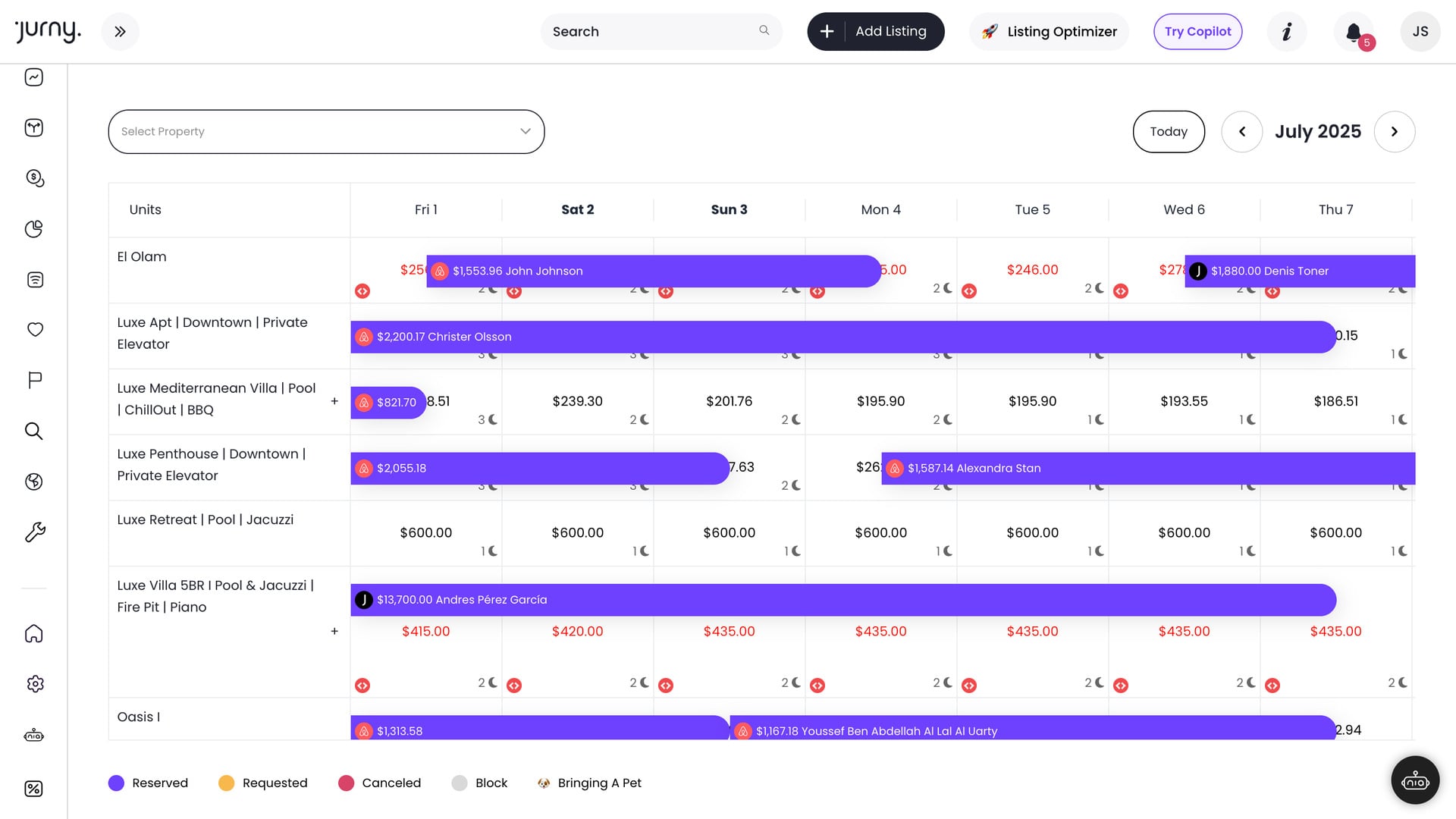
Task: Click the heart (favorites) sidebar icon
Action: (x=33, y=329)
